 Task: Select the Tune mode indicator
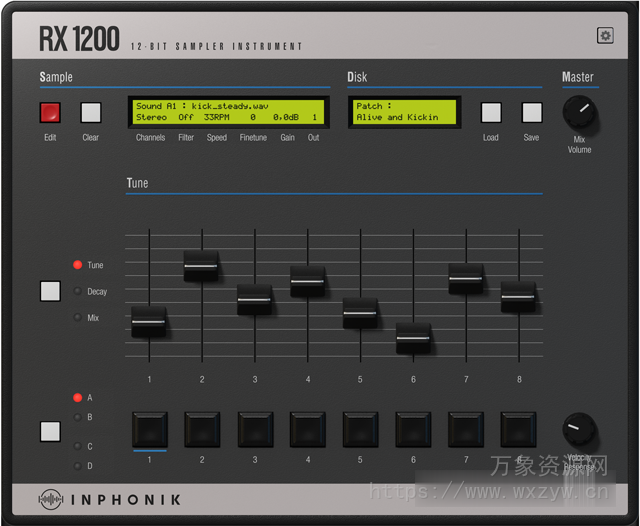coord(78,265)
